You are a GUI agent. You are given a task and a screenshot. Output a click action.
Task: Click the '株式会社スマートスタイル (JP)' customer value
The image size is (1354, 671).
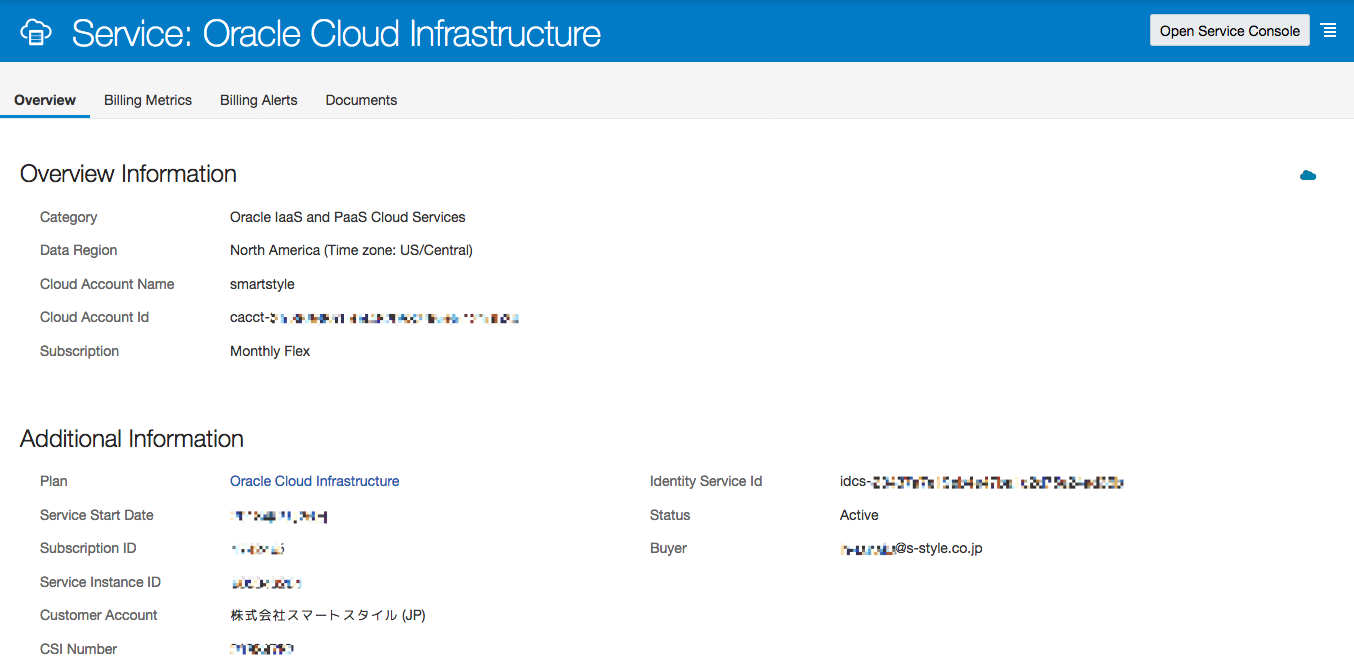coord(328,615)
